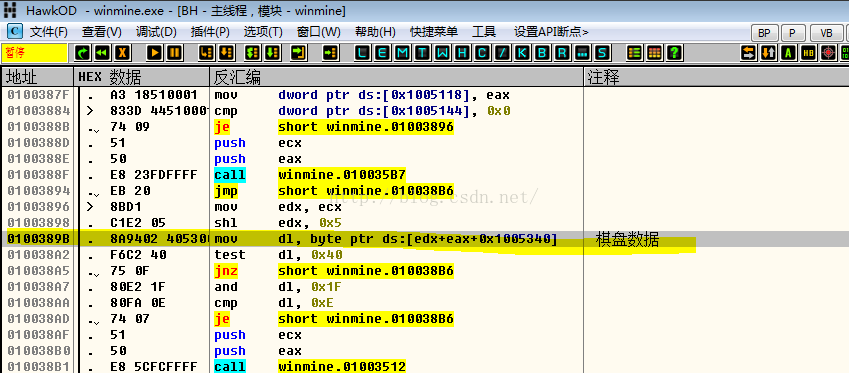
Task: Open Run trace with dots icon
Action: pos(582,53)
